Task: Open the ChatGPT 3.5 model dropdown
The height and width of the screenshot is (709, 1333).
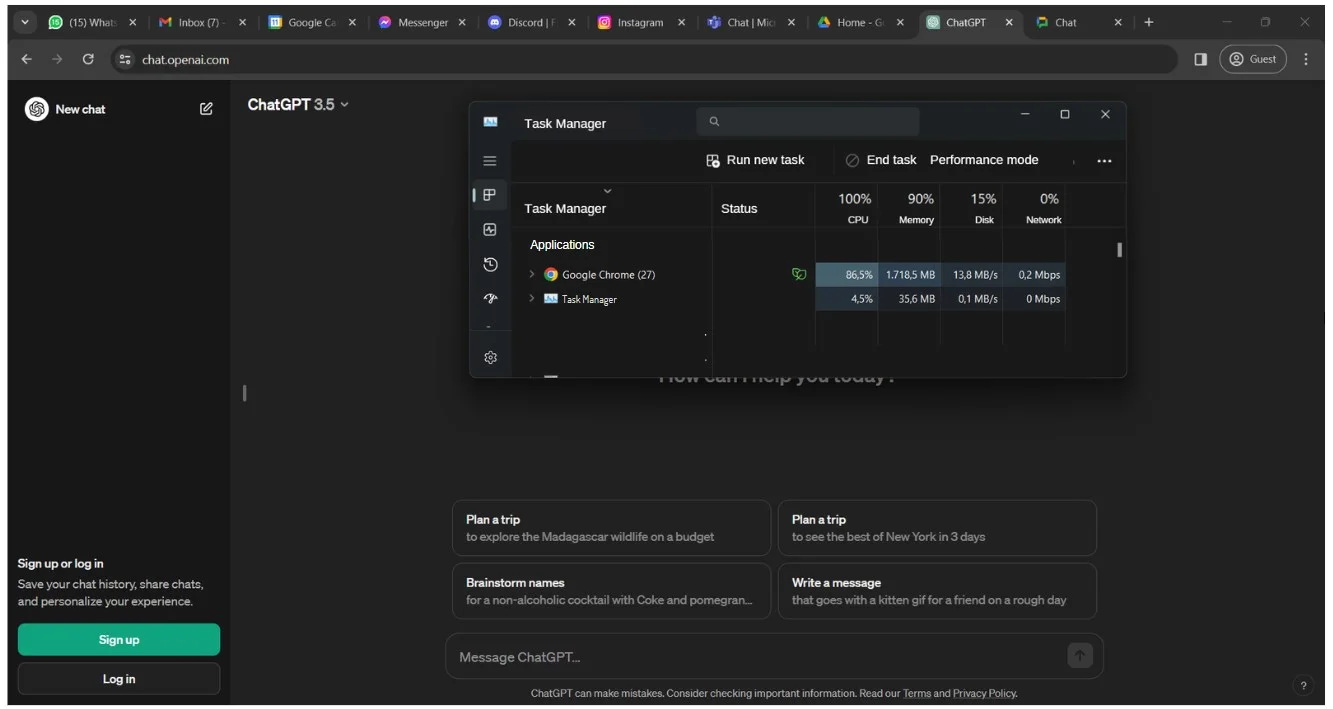Action: pos(298,105)
